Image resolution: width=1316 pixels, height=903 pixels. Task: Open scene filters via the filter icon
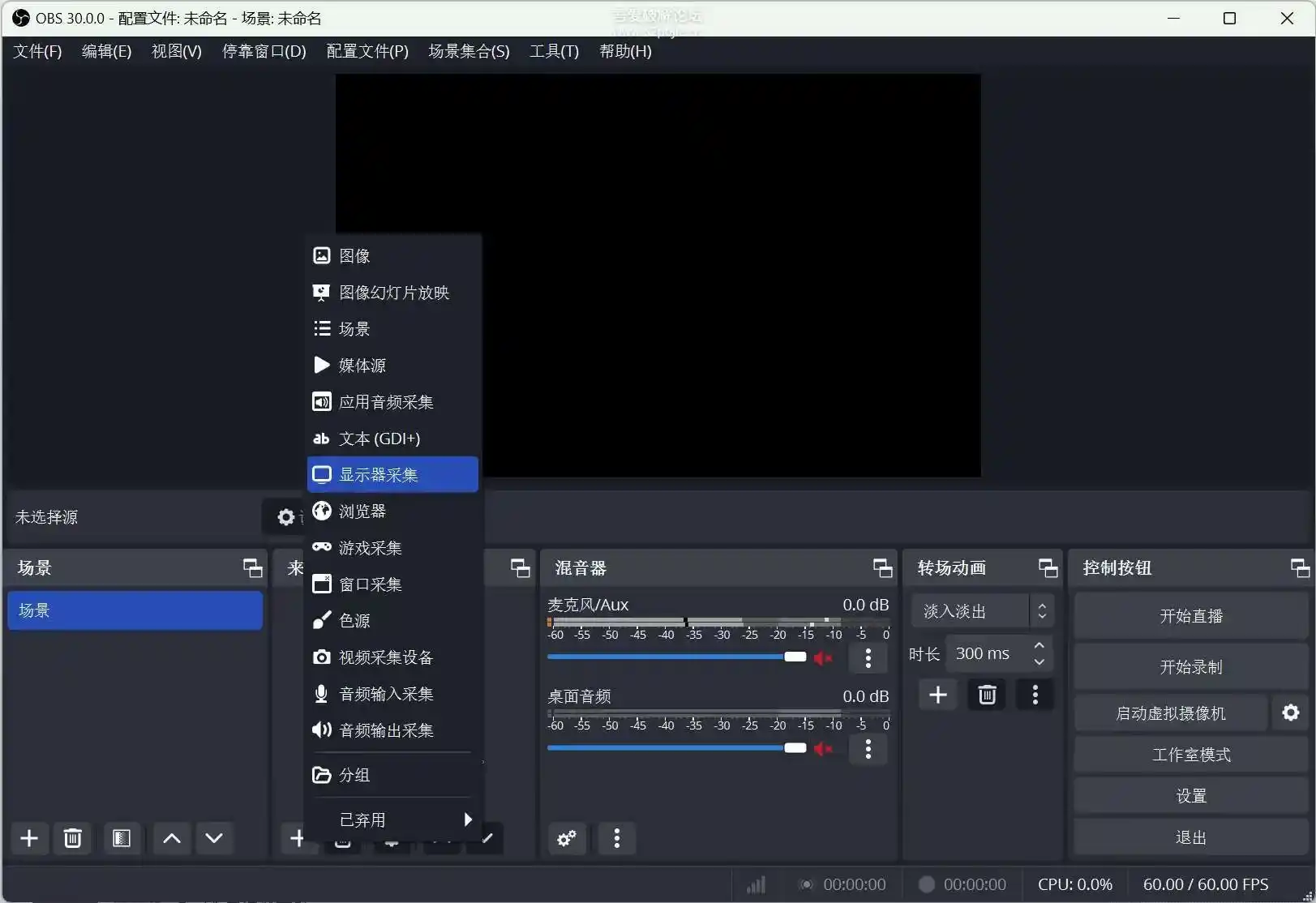pos(121,838)
